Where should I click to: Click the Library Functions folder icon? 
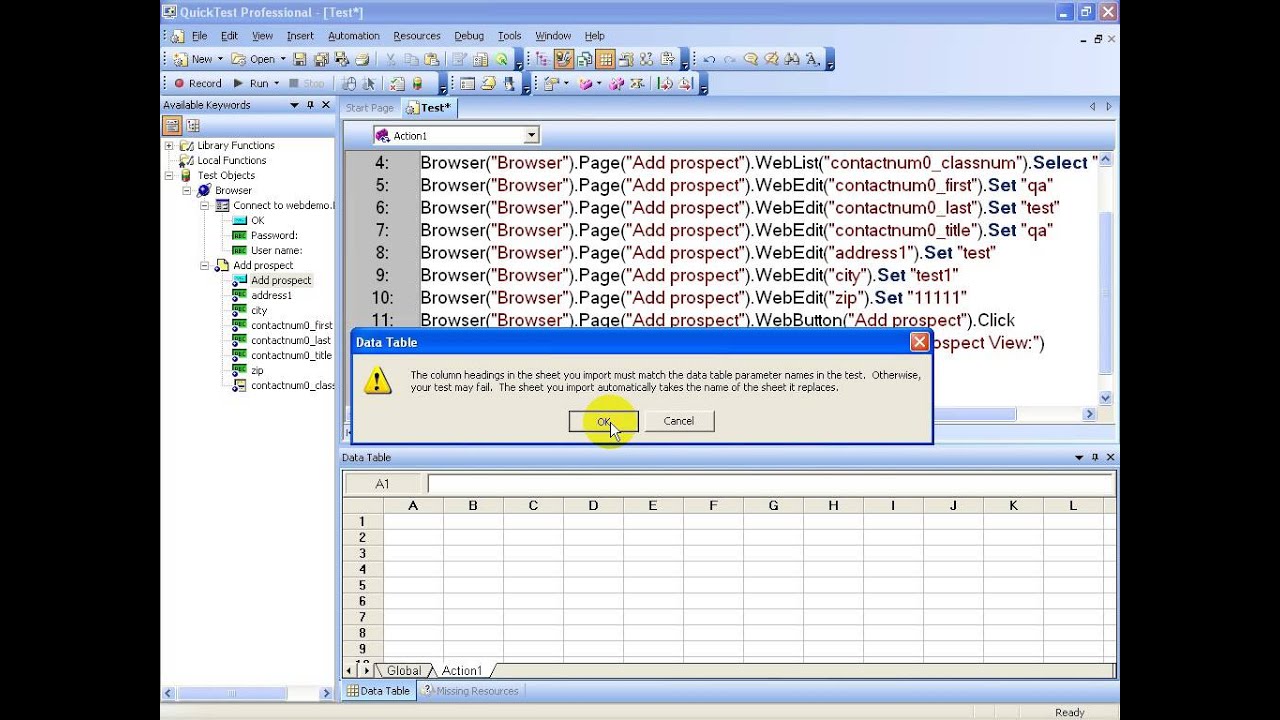tap(186, 145)
